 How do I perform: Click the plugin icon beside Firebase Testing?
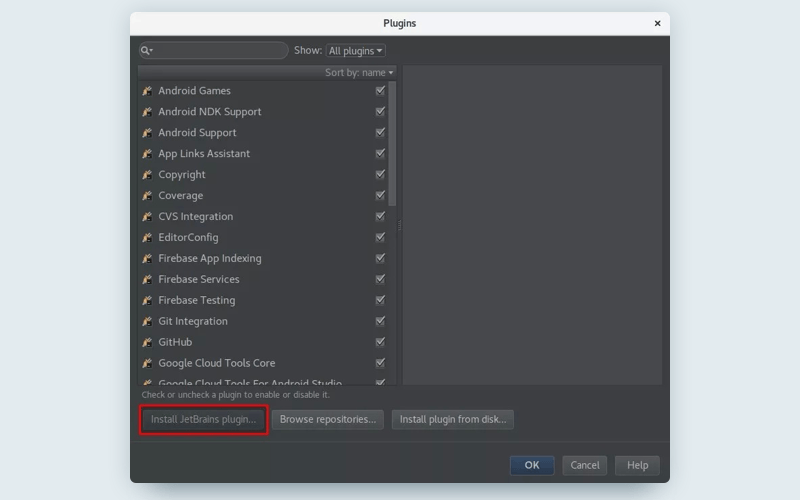coord(147,300)
